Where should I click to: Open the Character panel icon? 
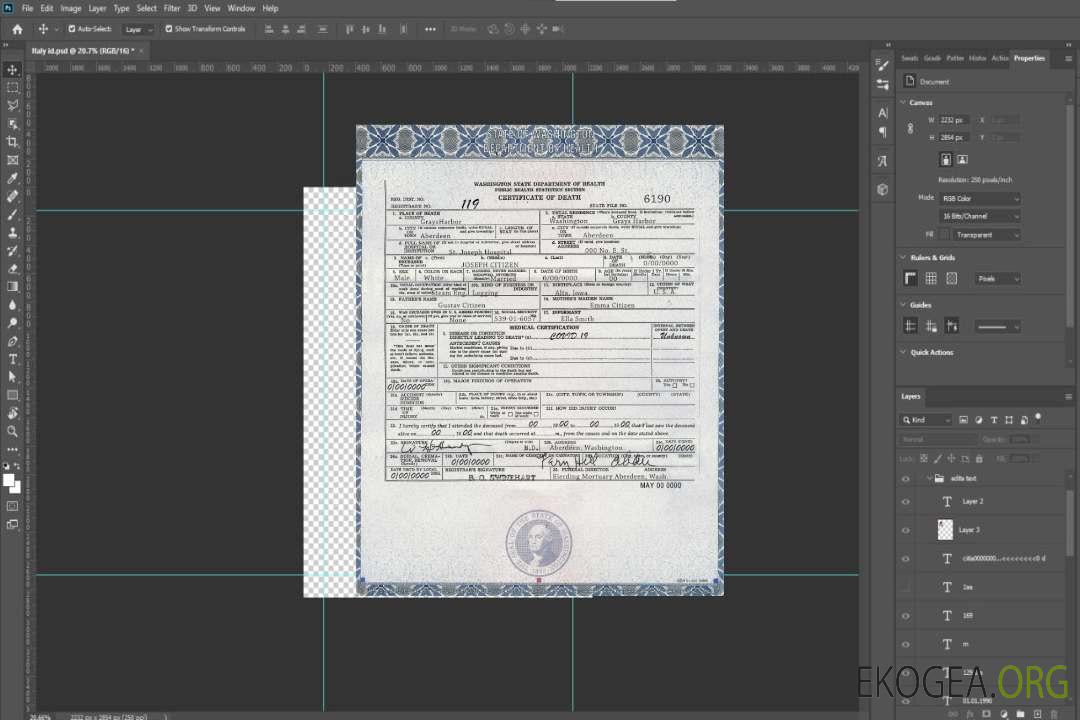point(883,112)
